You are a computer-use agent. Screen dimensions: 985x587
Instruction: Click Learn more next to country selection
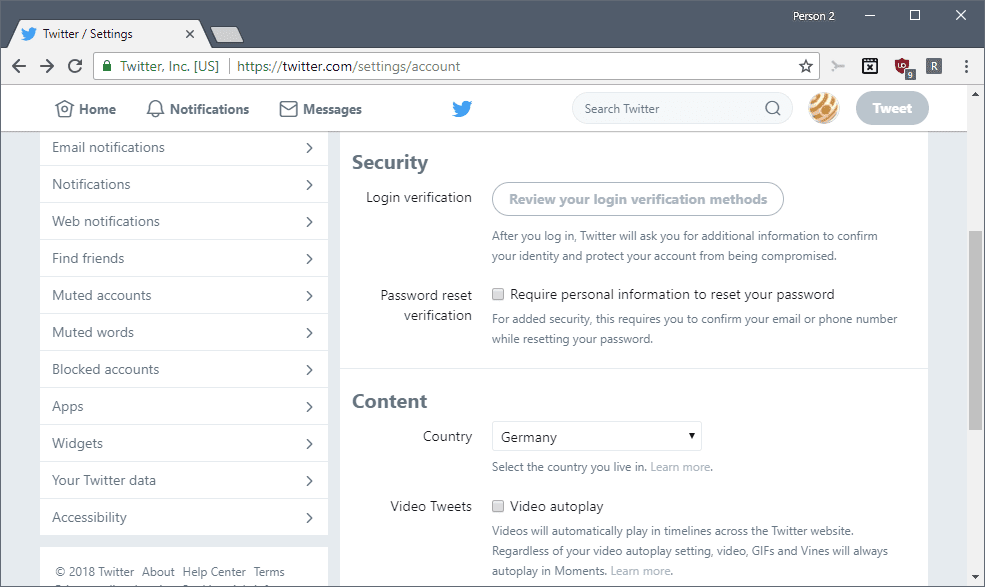coord(680,467)
